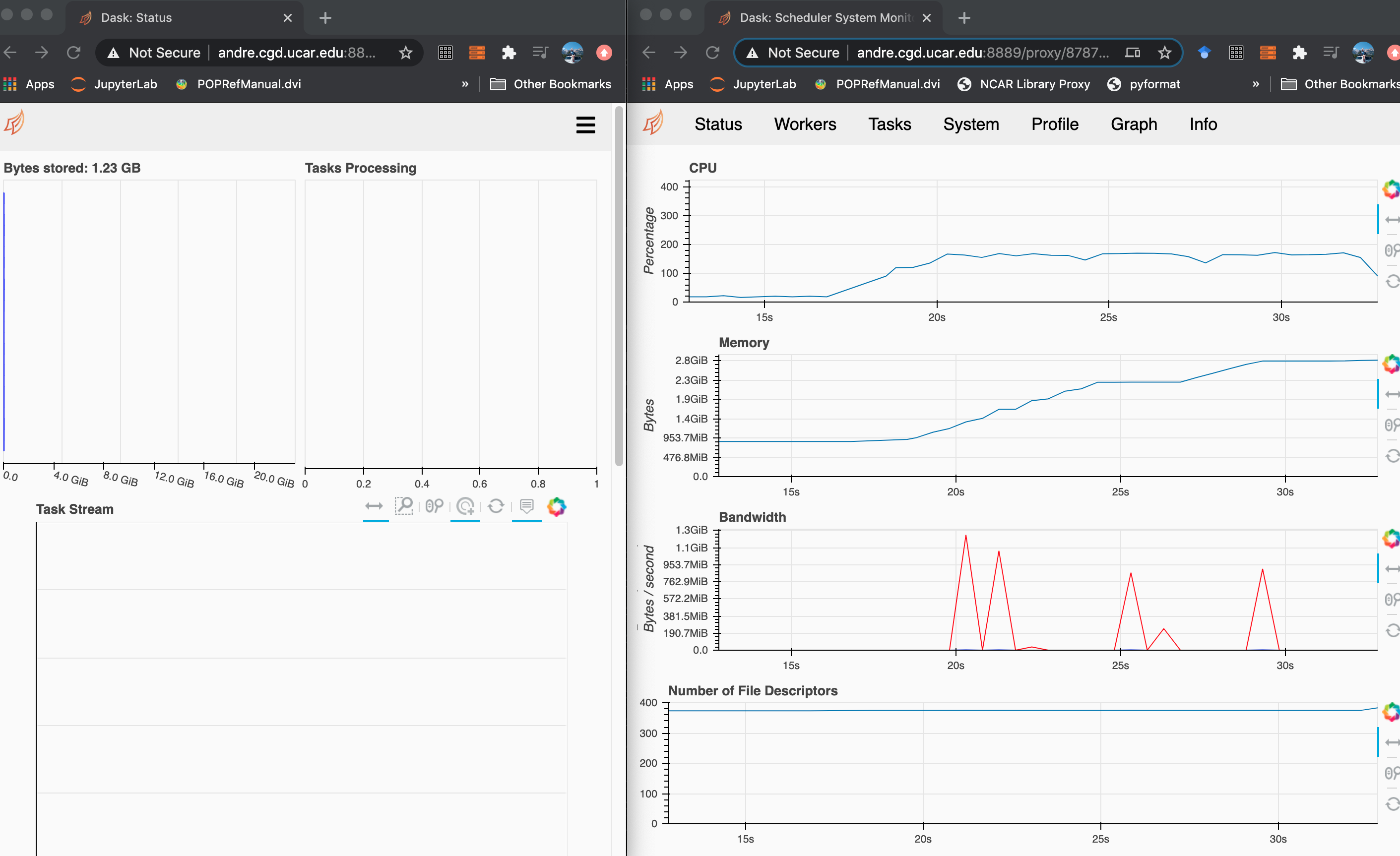Select Wheel zoom tool beside File Descriptors chart

tap(1392, 773)
